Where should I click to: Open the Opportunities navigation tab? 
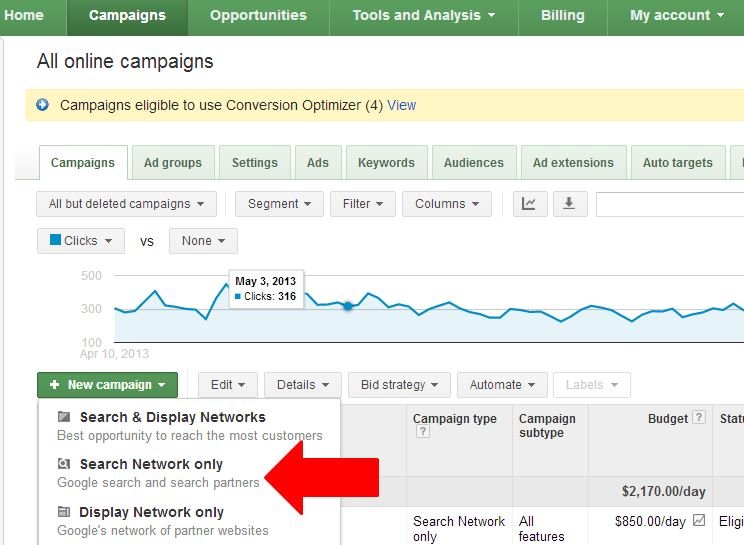pyautogui.click(x=259, y=16)
